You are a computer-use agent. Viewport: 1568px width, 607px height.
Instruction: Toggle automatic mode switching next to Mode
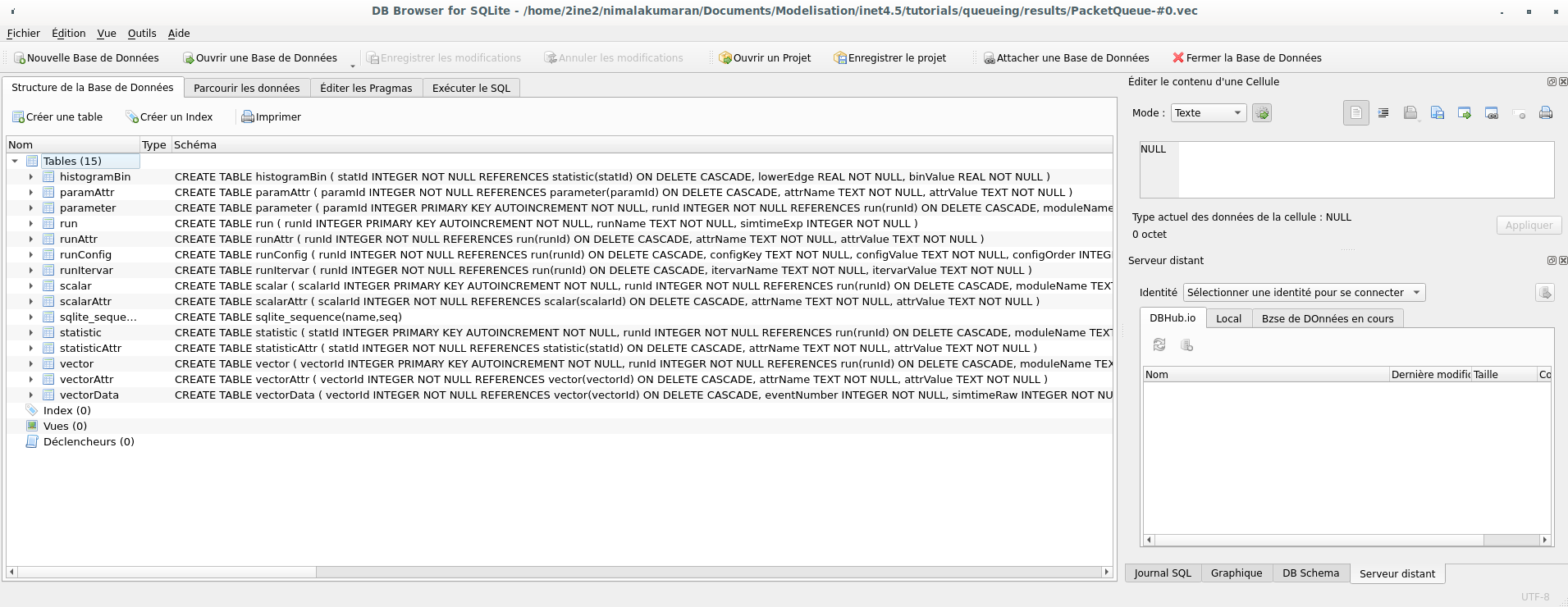coord(1262,113)
